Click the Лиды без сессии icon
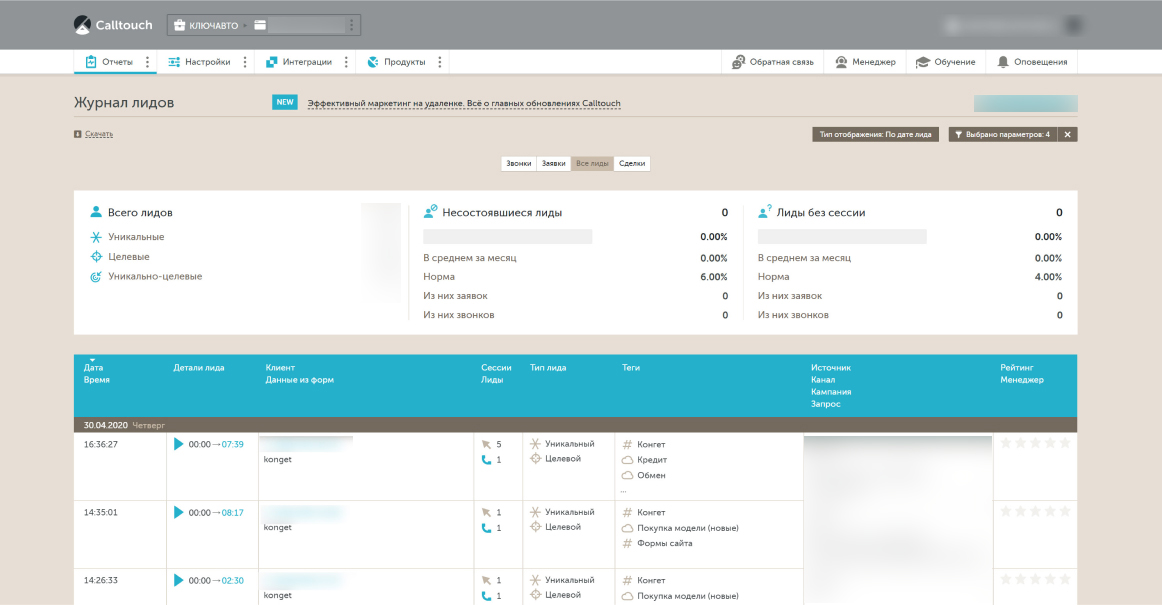This screenshot has width=1162, height=605. (x=765, y=212)
